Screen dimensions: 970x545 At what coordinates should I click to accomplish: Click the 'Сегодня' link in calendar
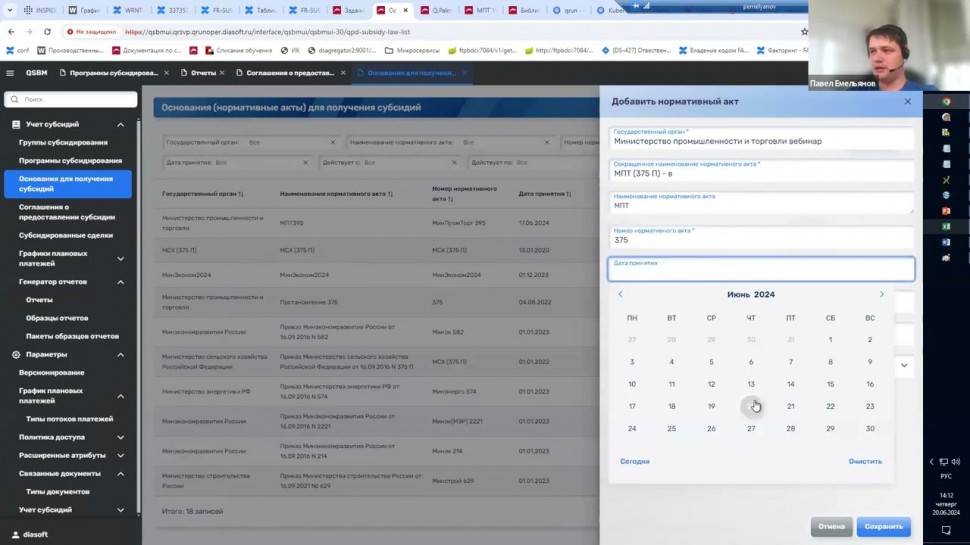[634, 461]
